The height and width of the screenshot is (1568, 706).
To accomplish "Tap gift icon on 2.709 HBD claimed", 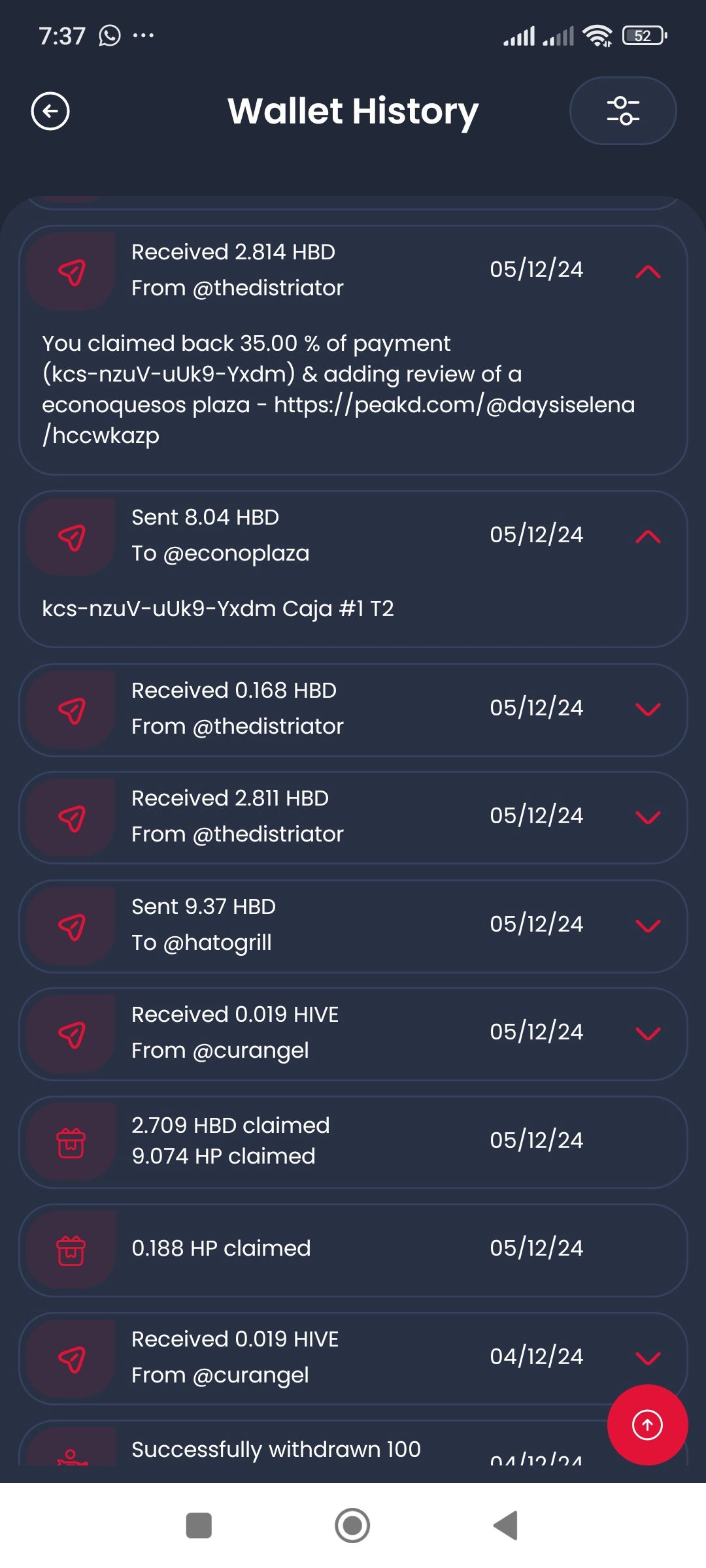I will (71, 1142).
